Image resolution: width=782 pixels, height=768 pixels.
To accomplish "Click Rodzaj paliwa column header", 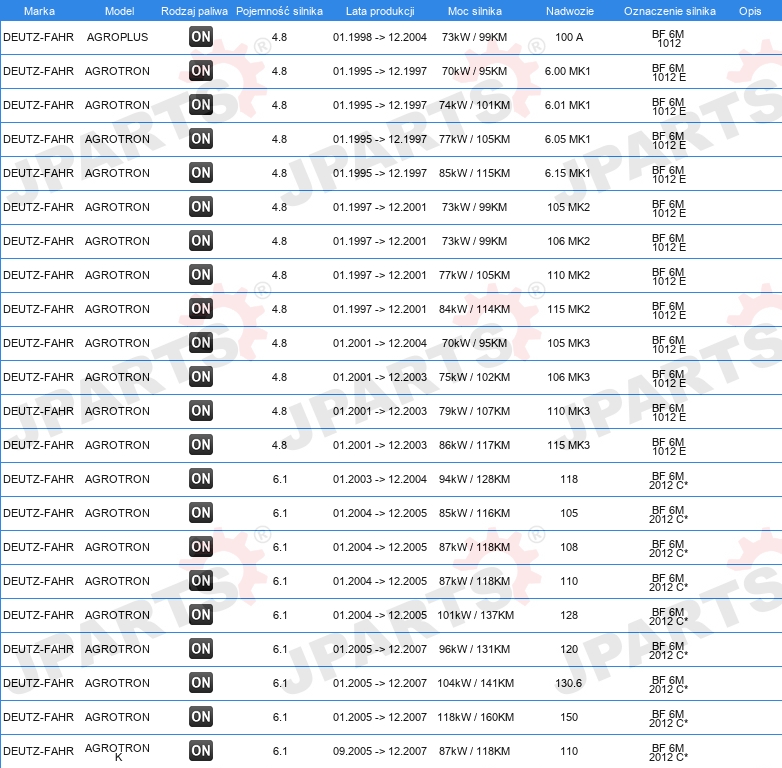I will (x=194, y=11).
